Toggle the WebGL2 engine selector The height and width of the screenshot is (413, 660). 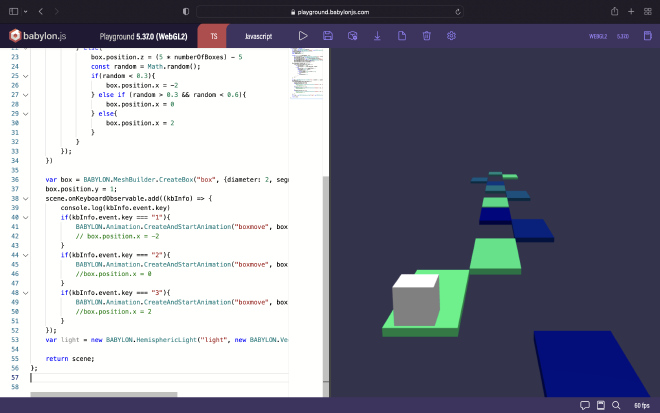(x=598, y=36)
